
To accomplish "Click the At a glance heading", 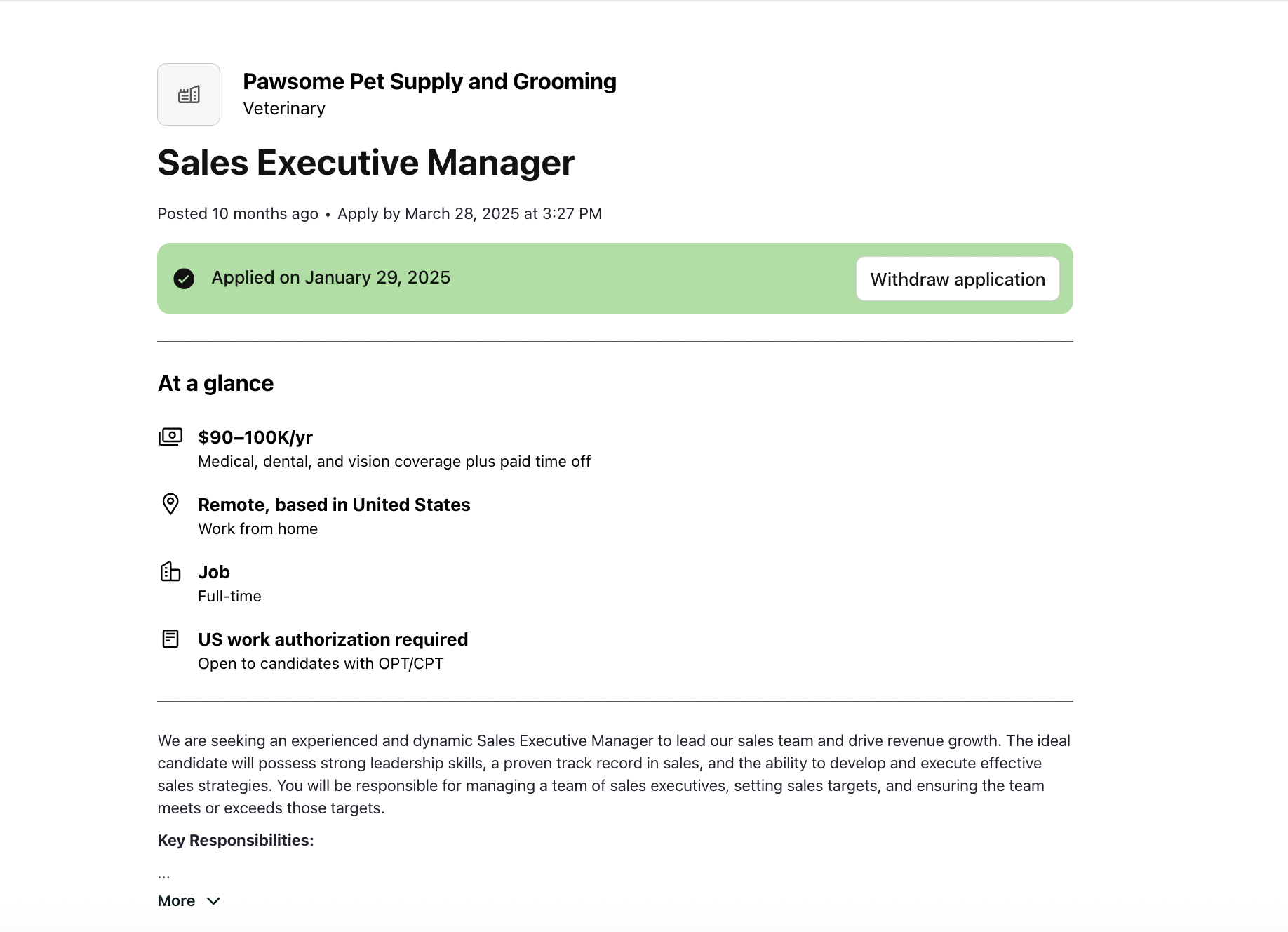I will coord(215,383).
